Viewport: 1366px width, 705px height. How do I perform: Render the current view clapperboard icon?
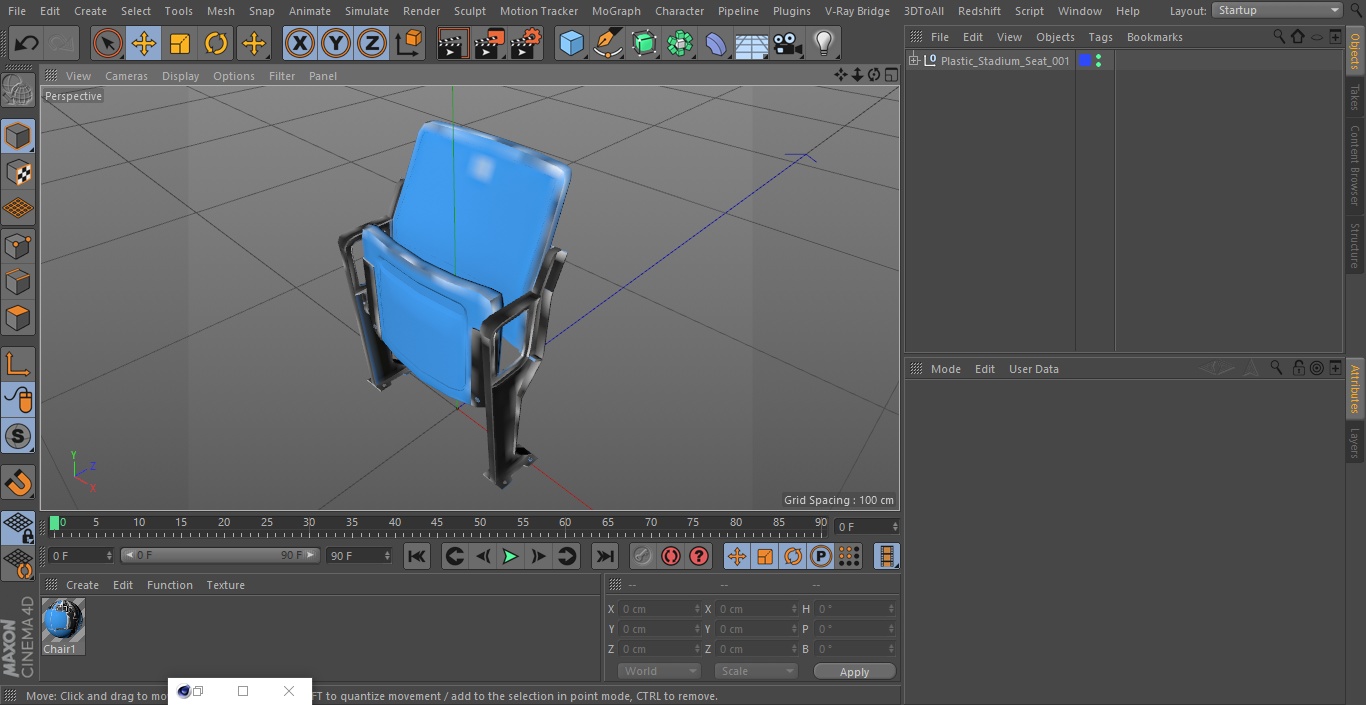(453, 43)
